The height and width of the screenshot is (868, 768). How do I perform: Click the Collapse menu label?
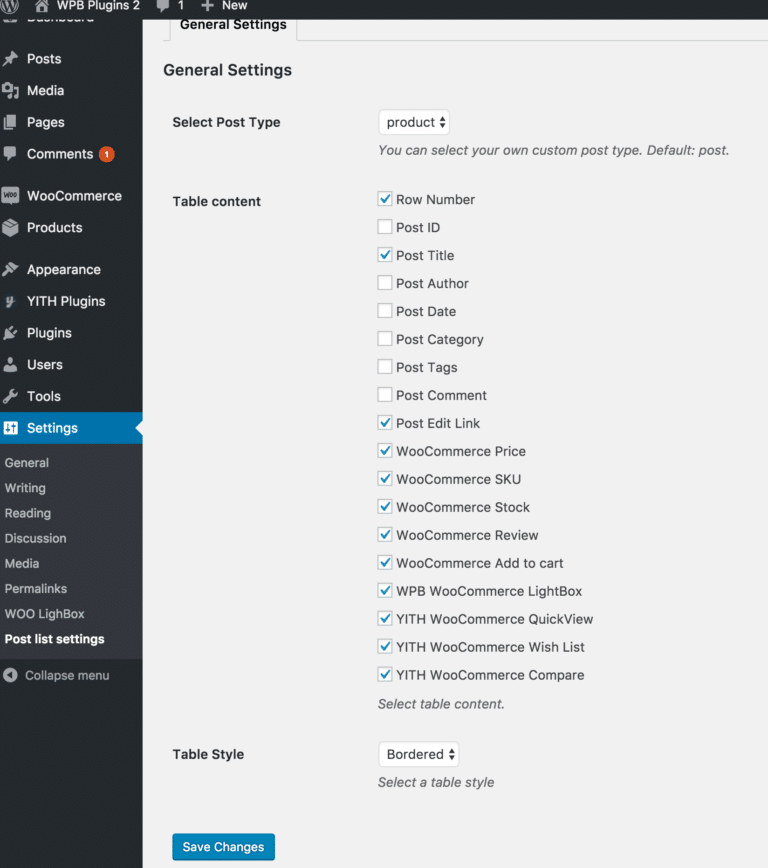[x=67, y=675]
